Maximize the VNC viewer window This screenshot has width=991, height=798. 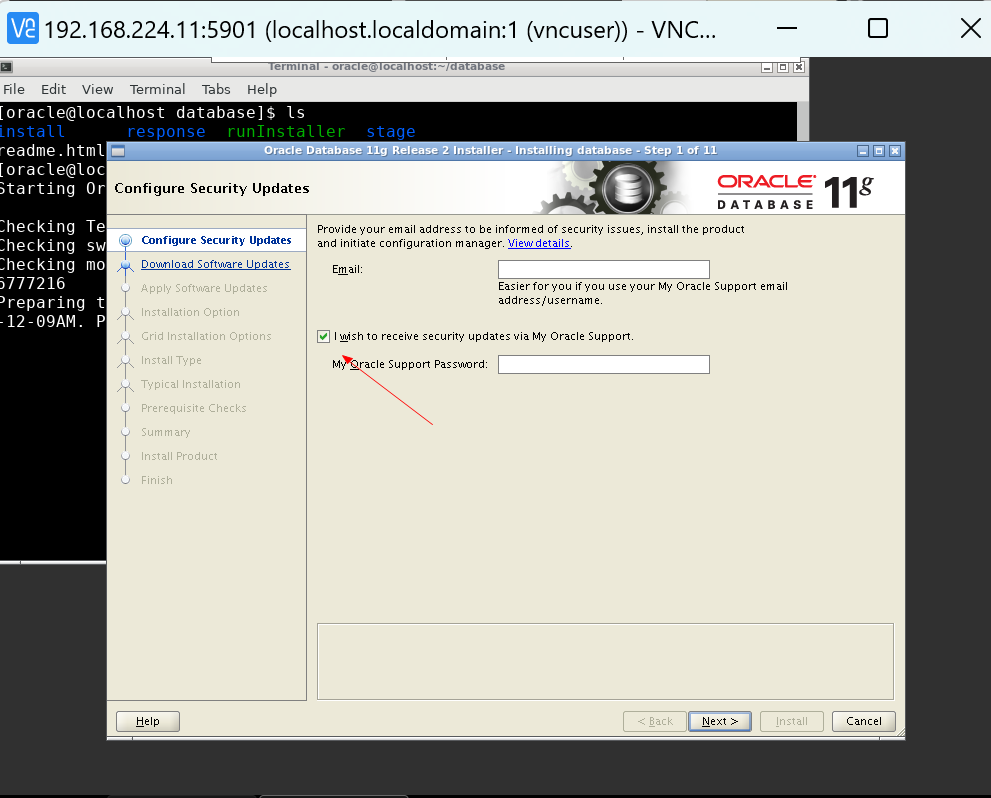[x=878, y=28]
